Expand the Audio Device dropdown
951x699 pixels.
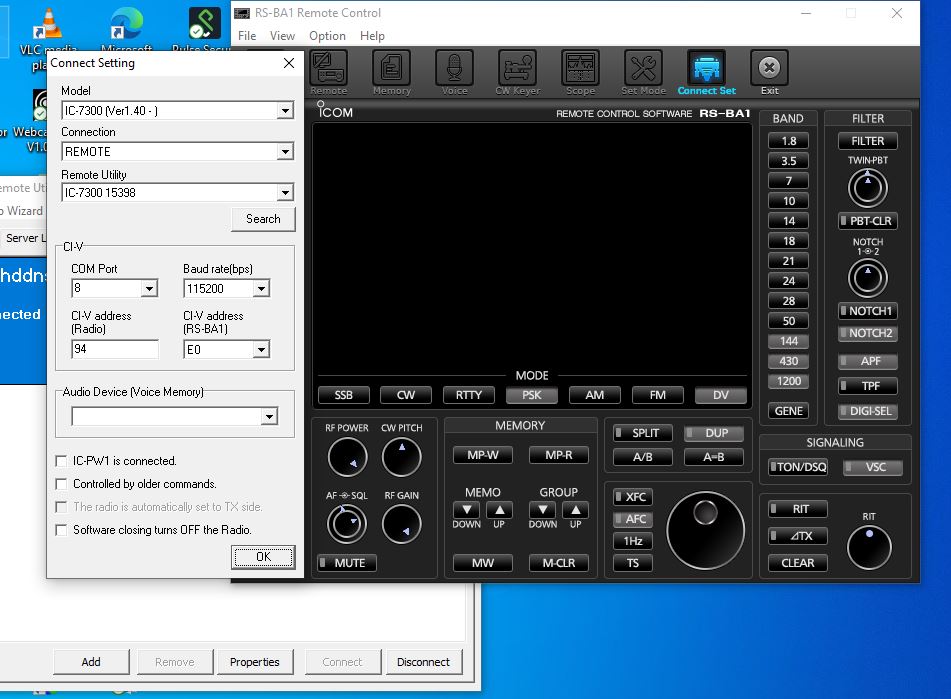[269, 416]
